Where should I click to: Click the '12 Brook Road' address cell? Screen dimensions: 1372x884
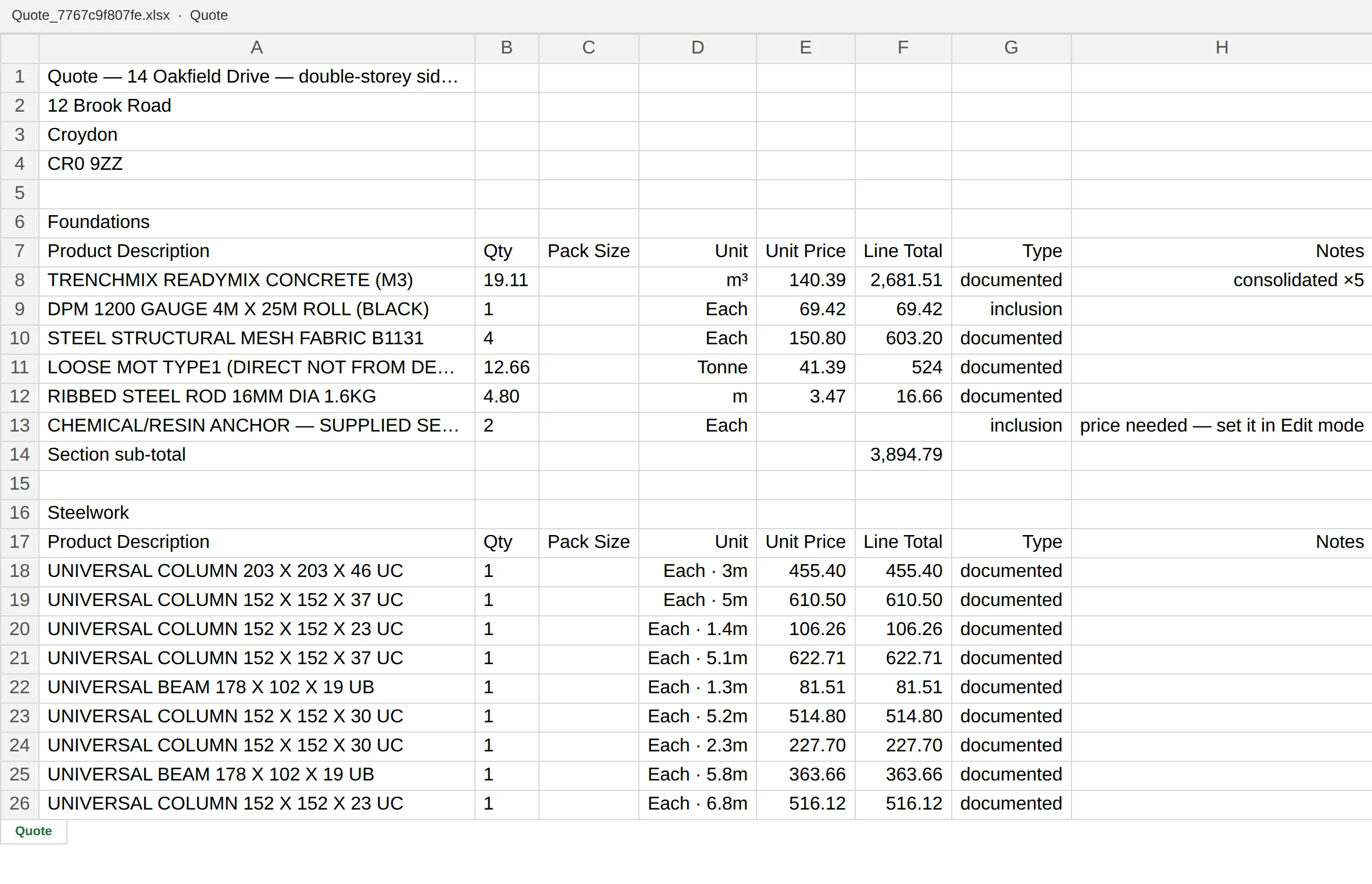(x=256, y=106)
